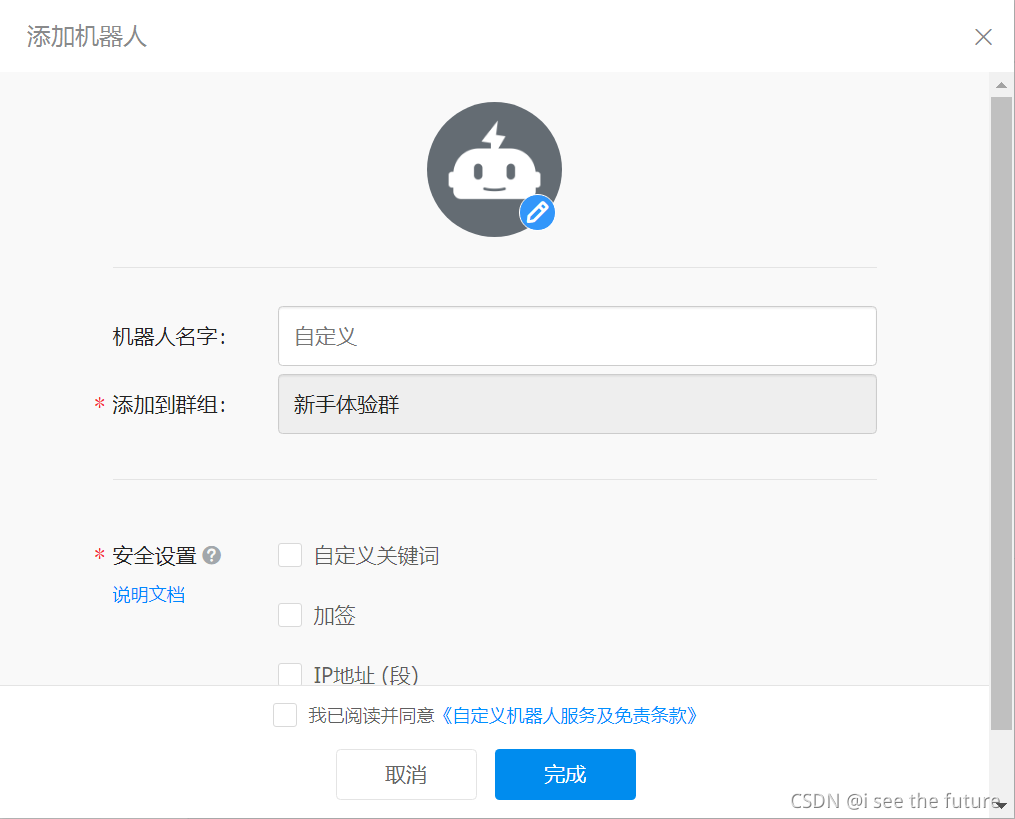Check the IP地址 (段) checkbox
This screenshot has height=819, width=1015.
290,674
